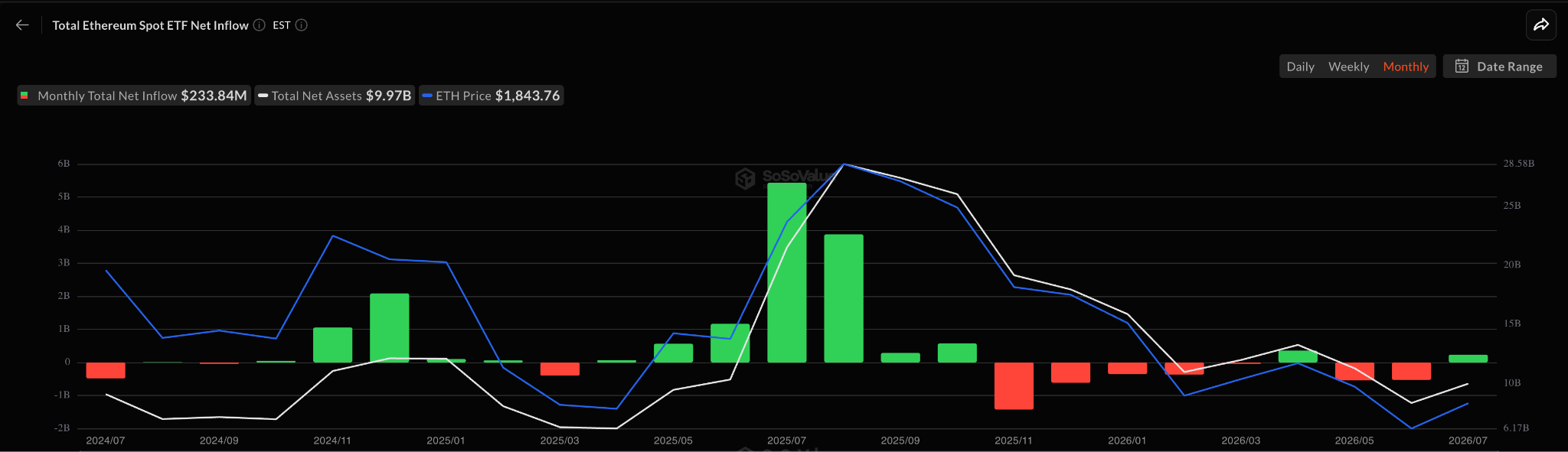Viewport: 1568px width, 452px height.
Task: Click the blue ETH Price legend marker
Action: click(x=427, y=96)
